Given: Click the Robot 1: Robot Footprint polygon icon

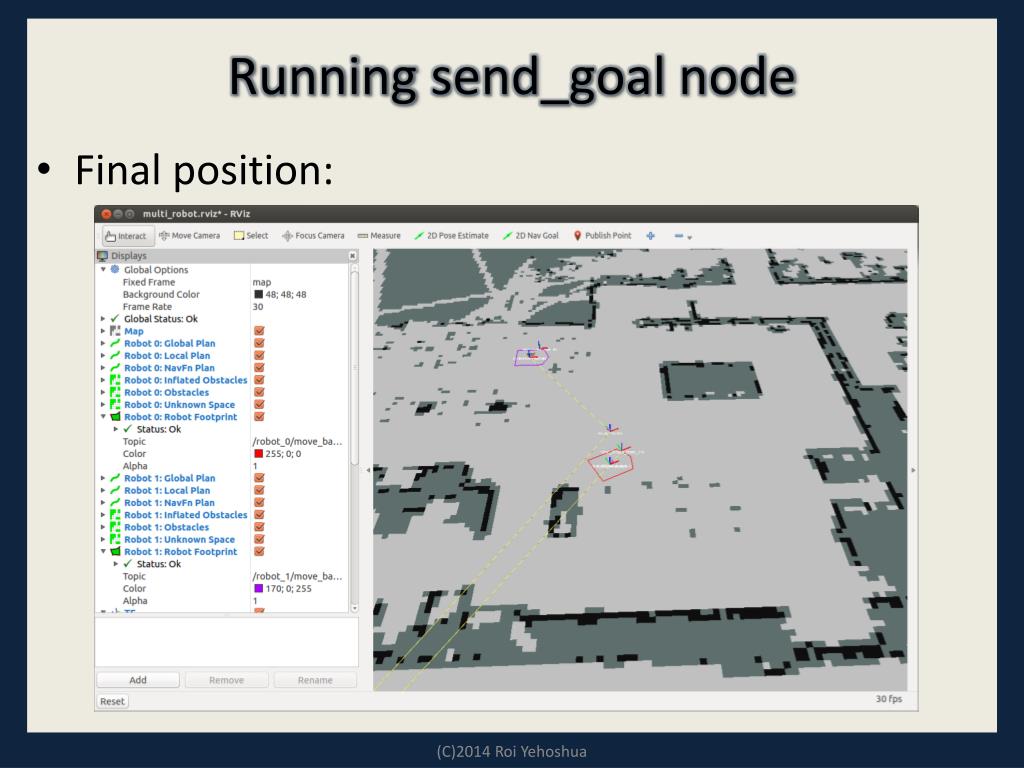Looking at the screenshot, I should point(116,552).
